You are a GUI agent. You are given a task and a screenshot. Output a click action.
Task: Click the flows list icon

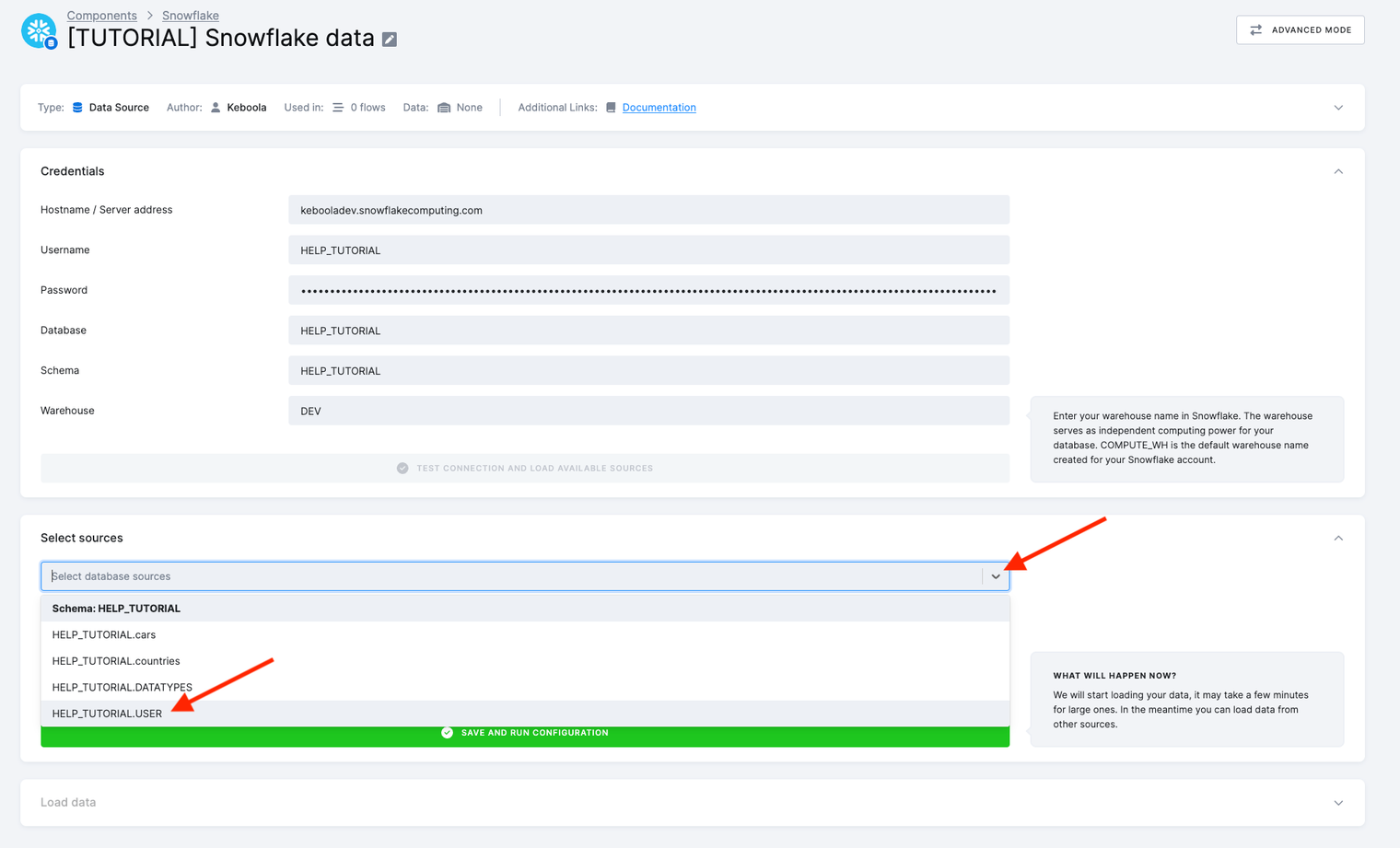coord(338,108)
